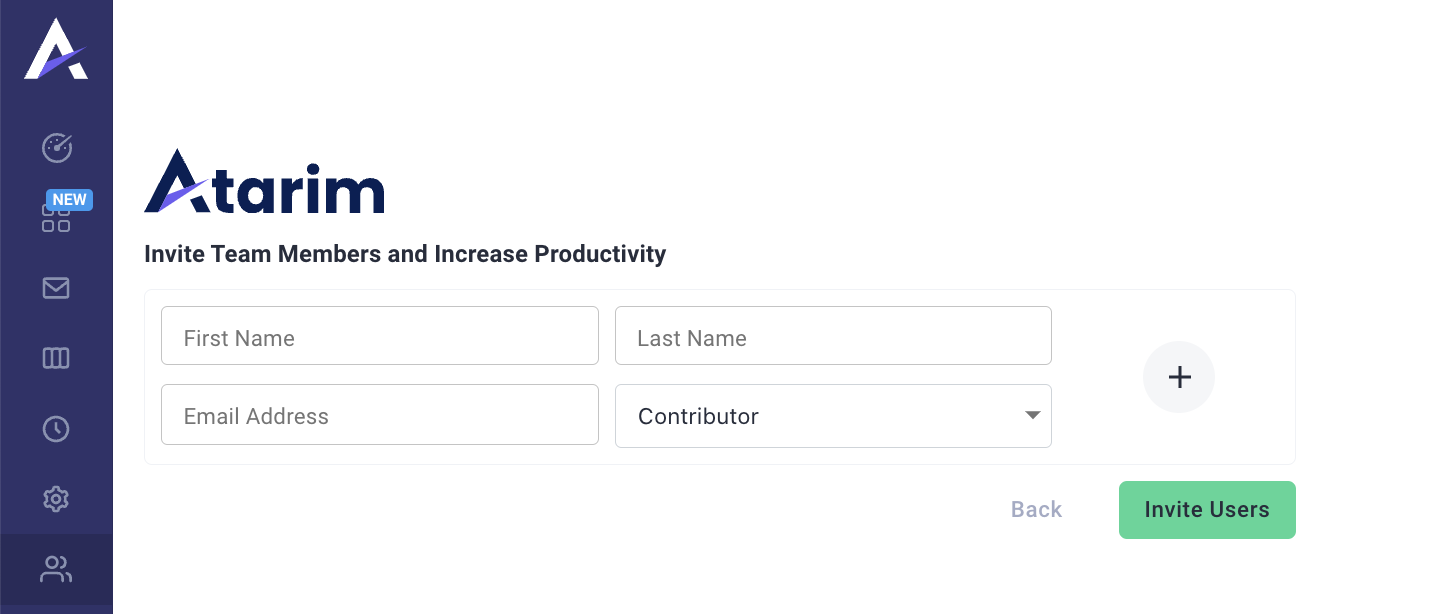Focus the First Name field

point(380,336)
